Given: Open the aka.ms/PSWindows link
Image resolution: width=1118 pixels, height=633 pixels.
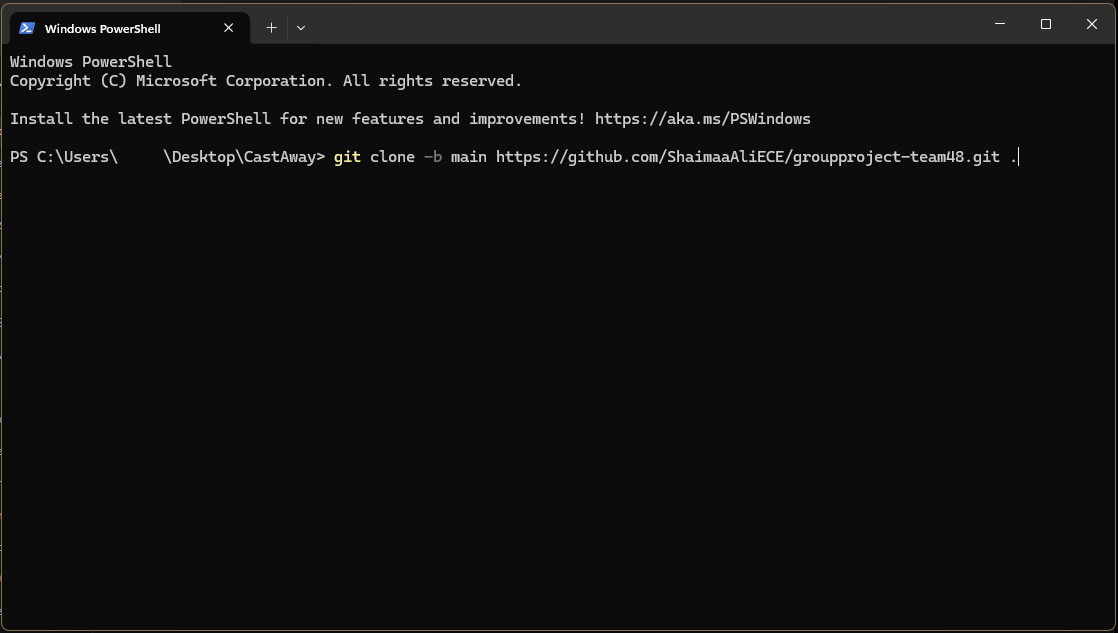Looking at the screenshot, I should coord(702,119).
